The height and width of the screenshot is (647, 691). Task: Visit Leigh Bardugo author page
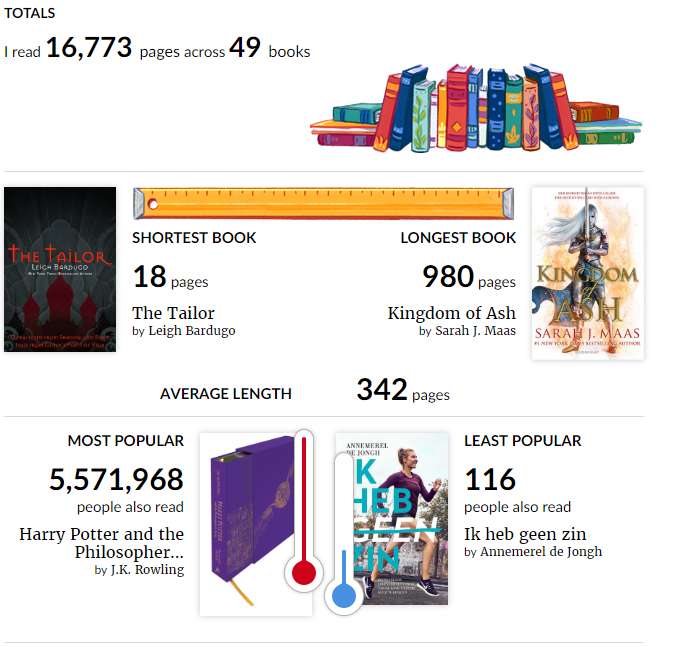point(192,331)
